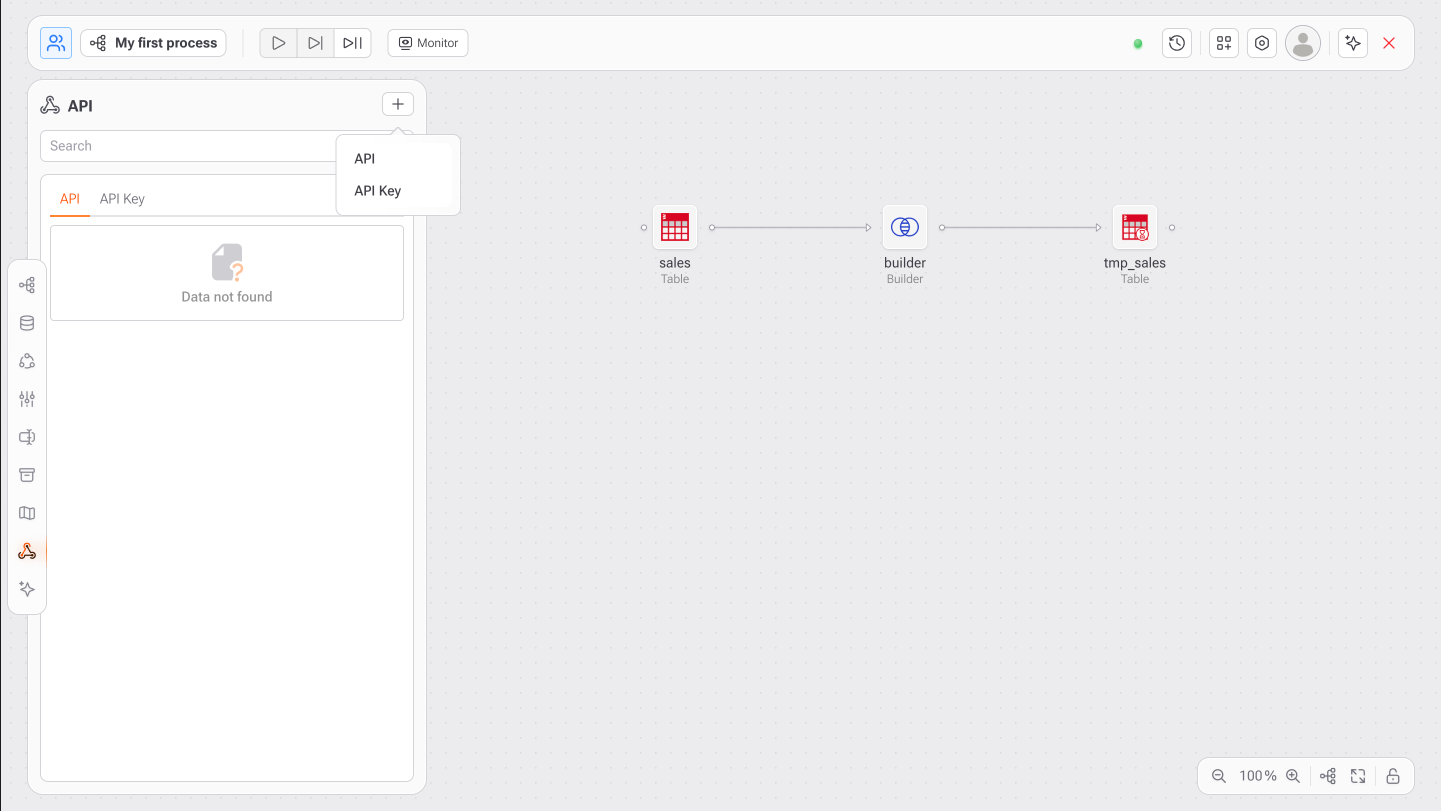Open the user avatar menu
This screenshot has height=811, width=1441.
tap(1303, 43)
